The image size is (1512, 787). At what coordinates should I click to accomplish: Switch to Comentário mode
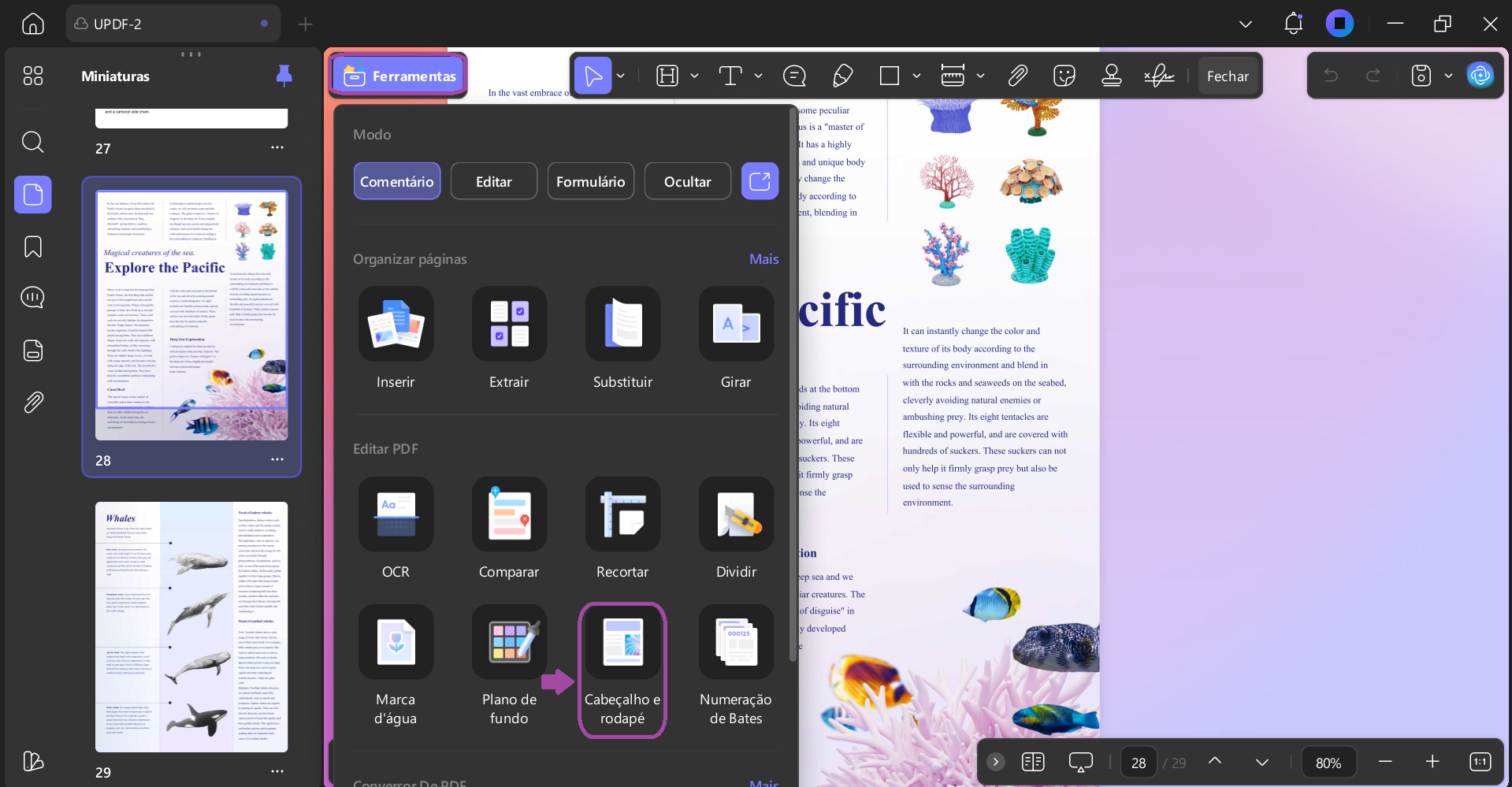(397, 181)
